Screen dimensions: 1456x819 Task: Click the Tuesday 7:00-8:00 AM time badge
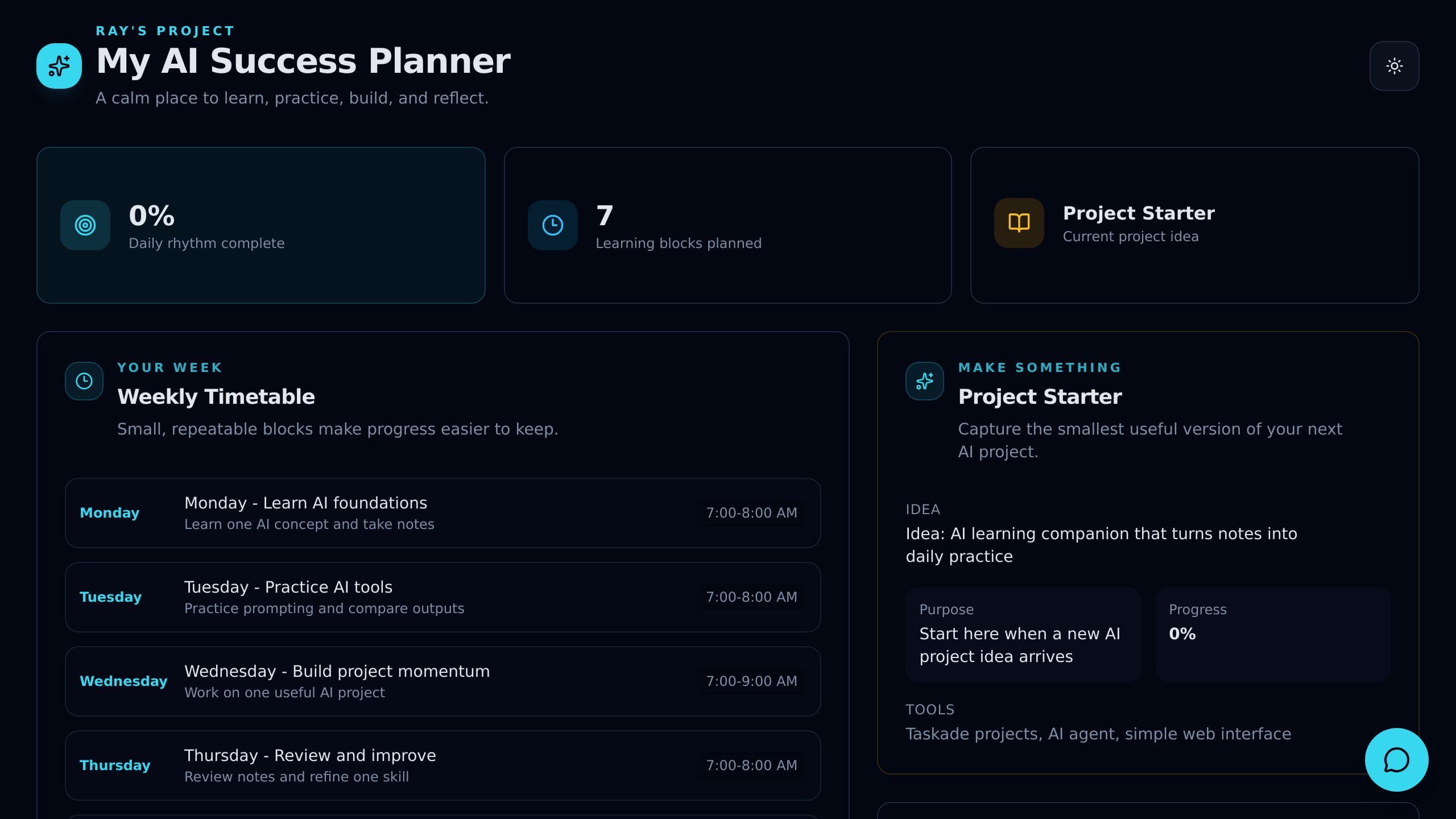[x=751, y=597]
